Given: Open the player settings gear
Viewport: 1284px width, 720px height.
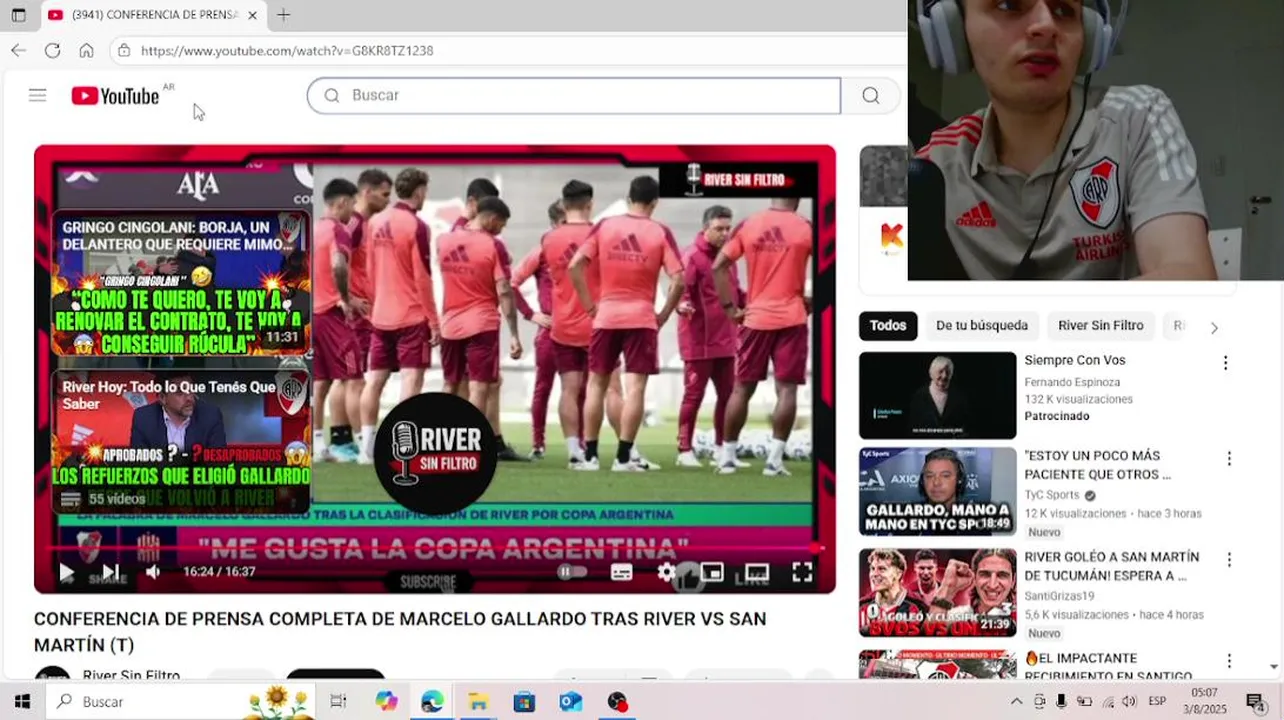Looking at the screenshot, I should click(x=666, y=572).
